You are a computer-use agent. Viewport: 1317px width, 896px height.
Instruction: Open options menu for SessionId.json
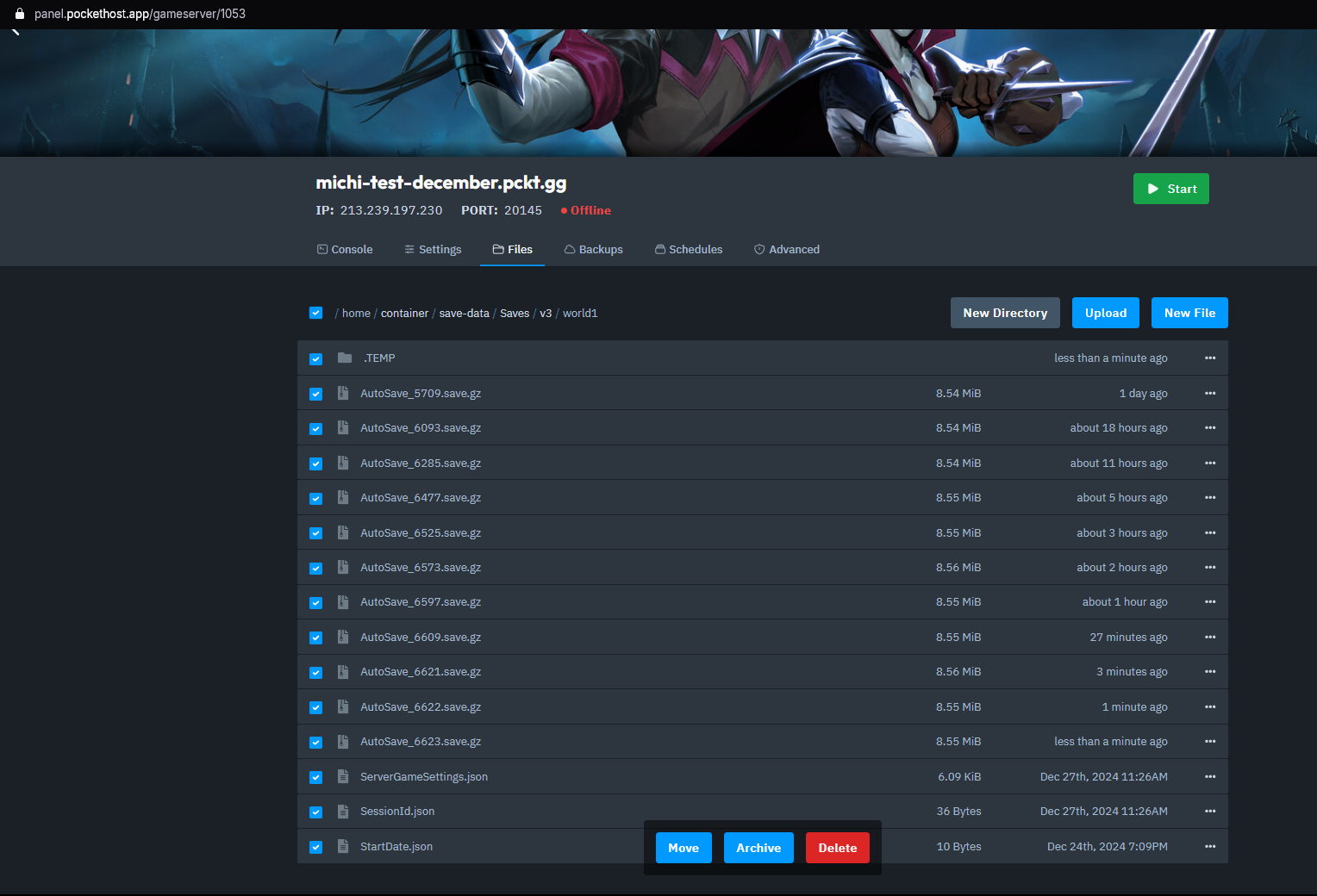(x=1210, y=811)
